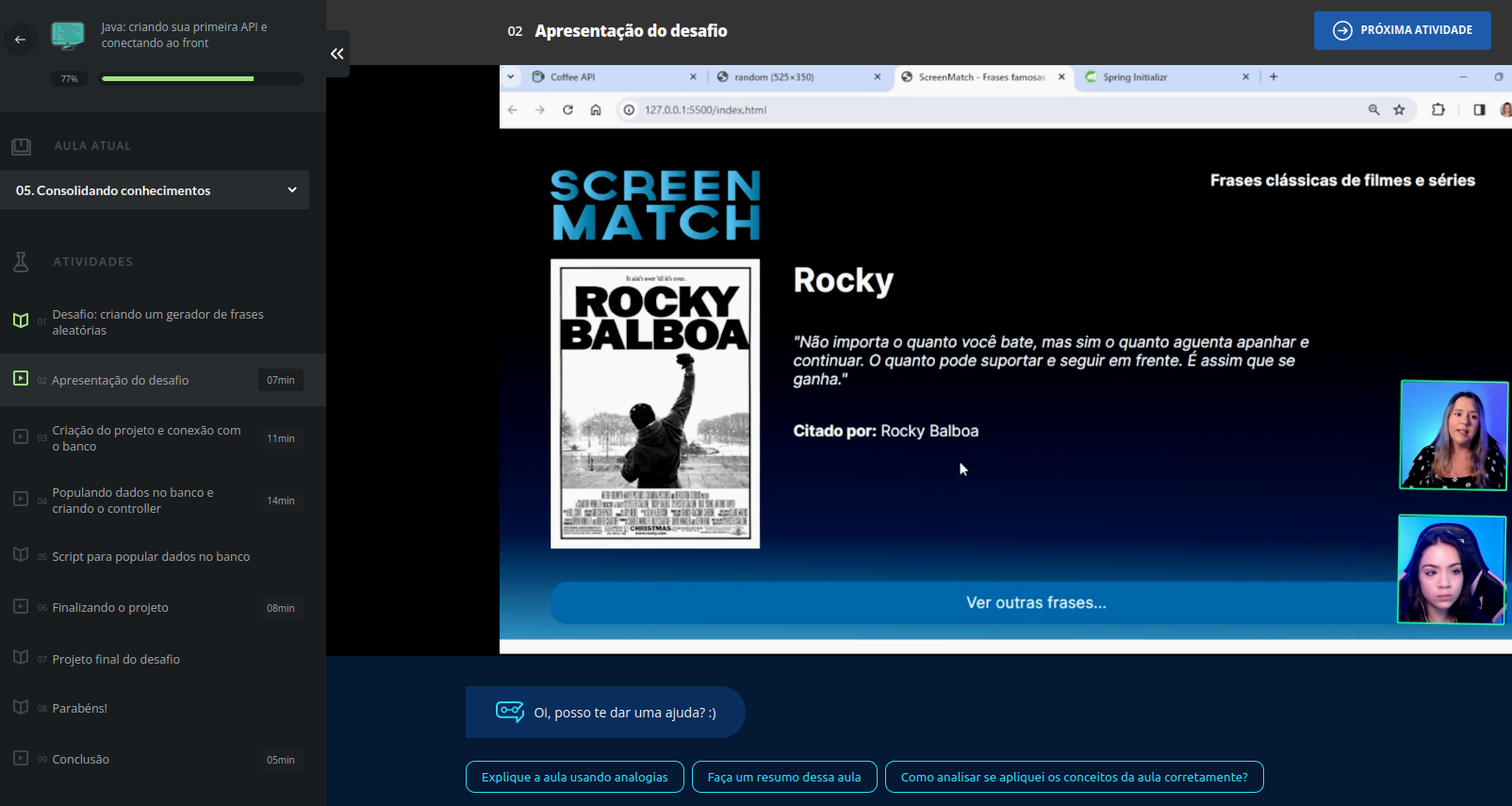Click the Atividades flask icon
1512x806 pixels.
pyautogui.click(x=21, y=262)
